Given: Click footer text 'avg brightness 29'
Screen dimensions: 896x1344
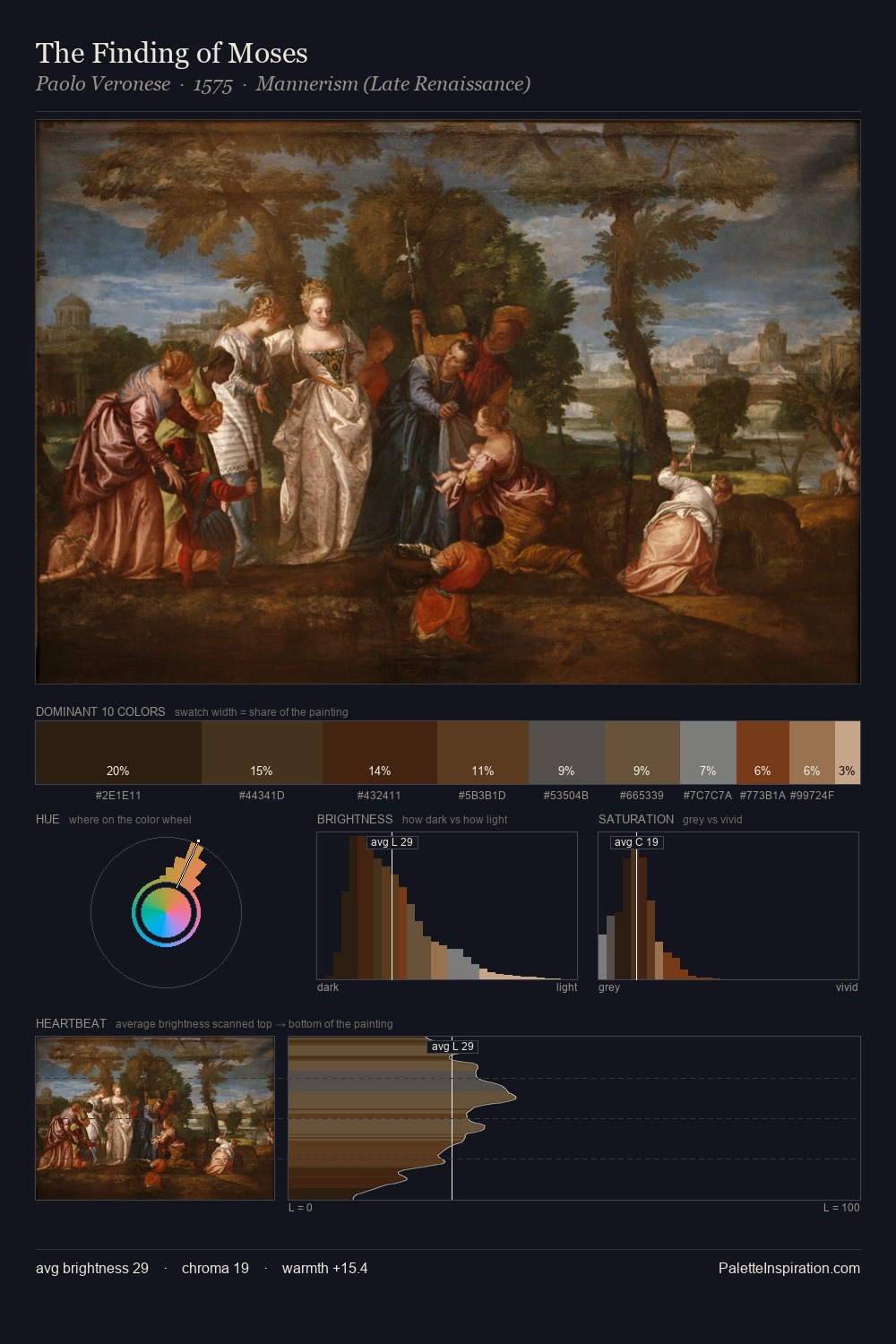Looking at the screenshot, I should [x=92, y=1268].
